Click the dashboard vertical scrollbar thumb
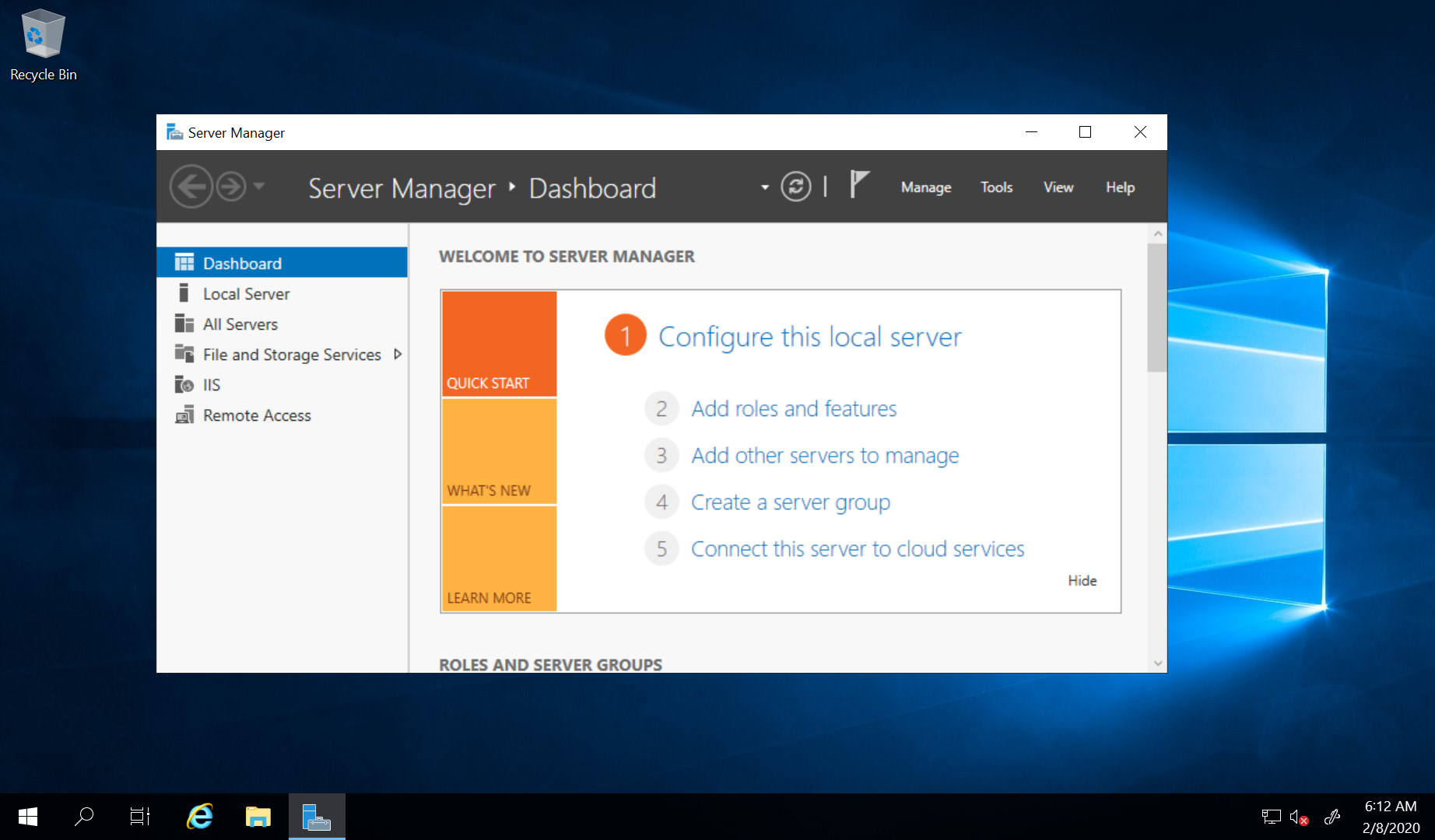Viewport: 1435px width, 840px height. coord(1157,307)
